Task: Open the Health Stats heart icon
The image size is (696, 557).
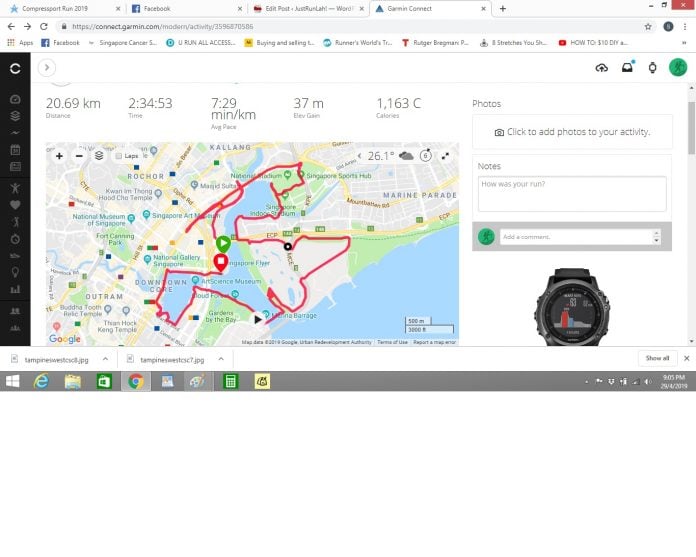Action: [15, 205]
